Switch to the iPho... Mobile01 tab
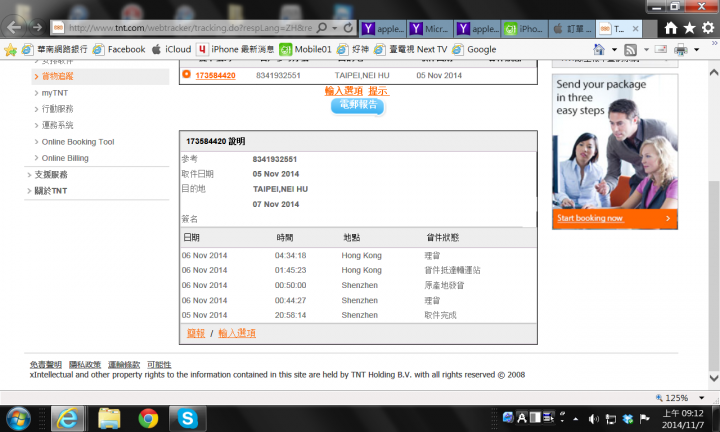Screen dimensions: 720x432 pyautogui.click(x=525, y=29)
